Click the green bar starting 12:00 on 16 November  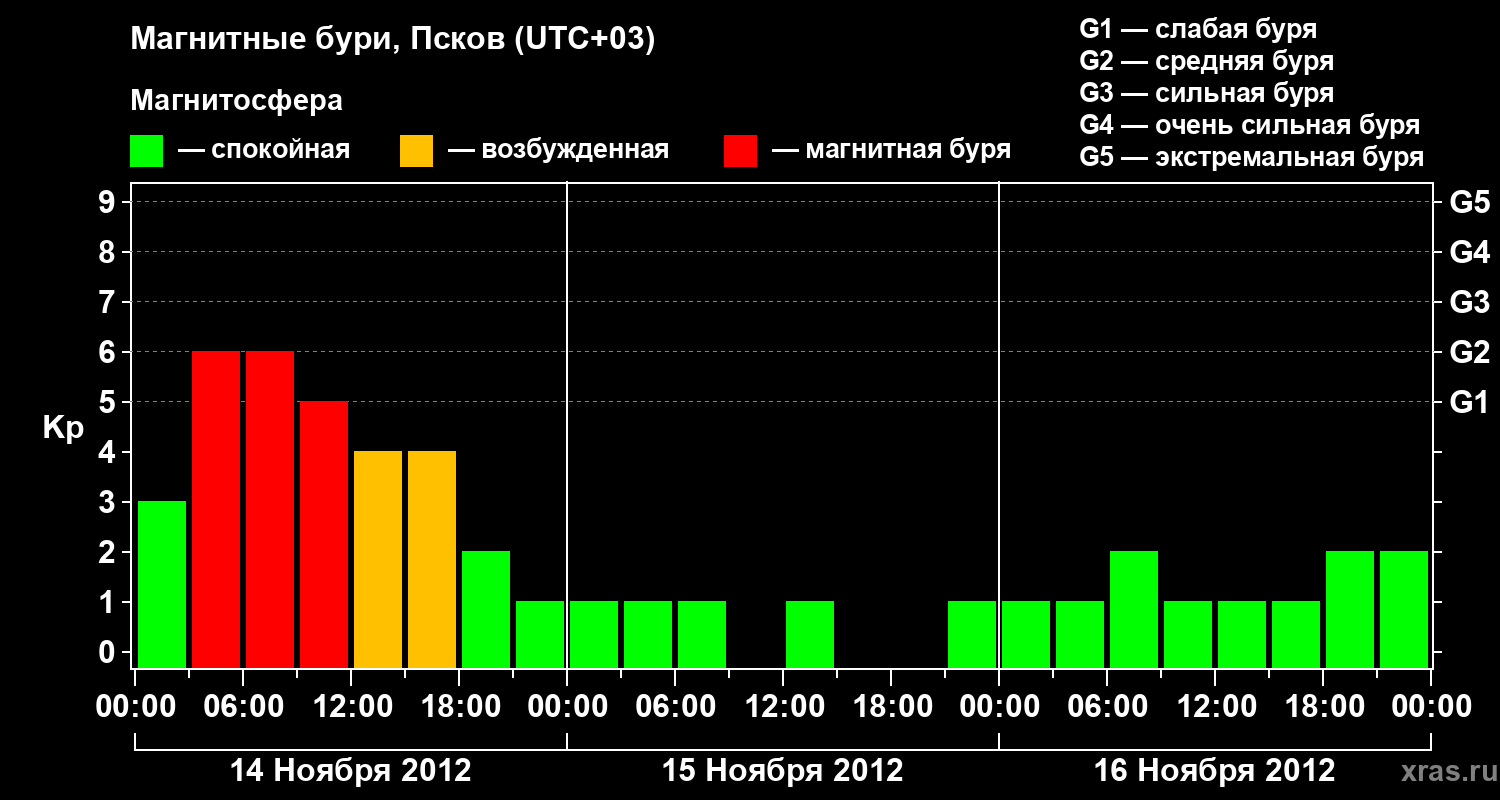(1242, 634)
